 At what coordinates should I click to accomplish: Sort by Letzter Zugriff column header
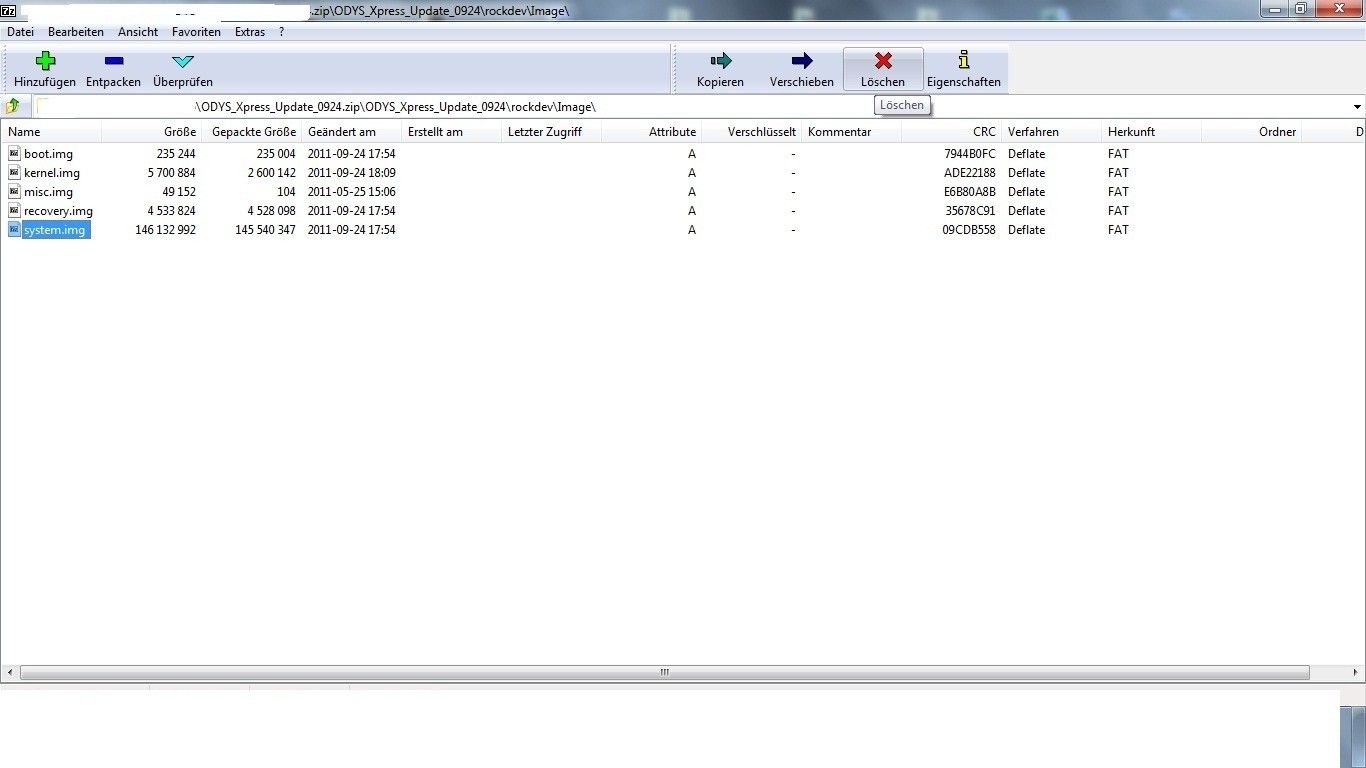click(x=551, y=132)
